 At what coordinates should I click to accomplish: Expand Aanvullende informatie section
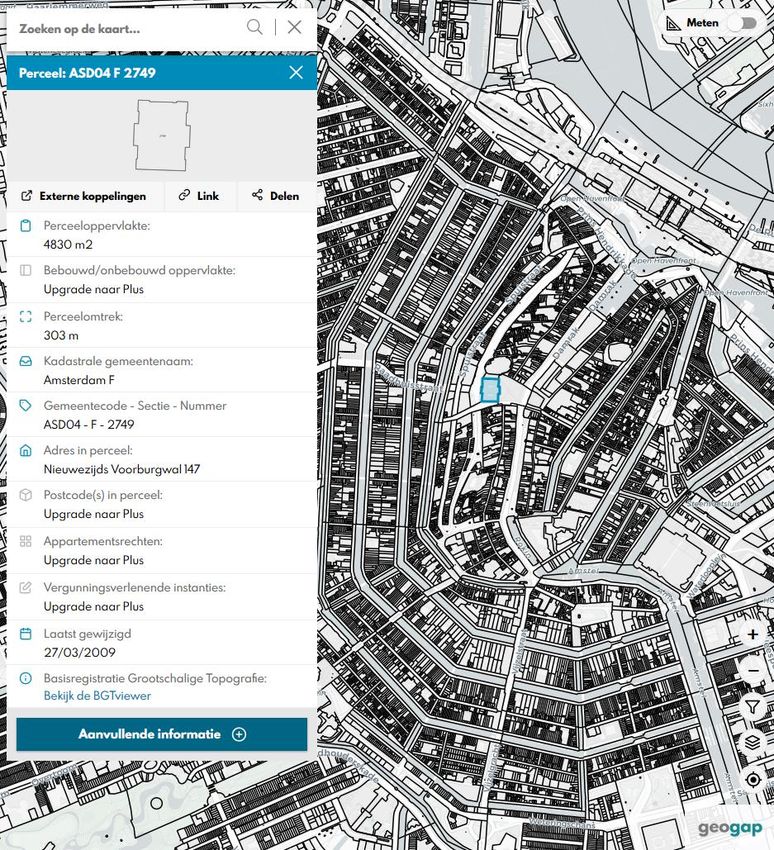162,734
